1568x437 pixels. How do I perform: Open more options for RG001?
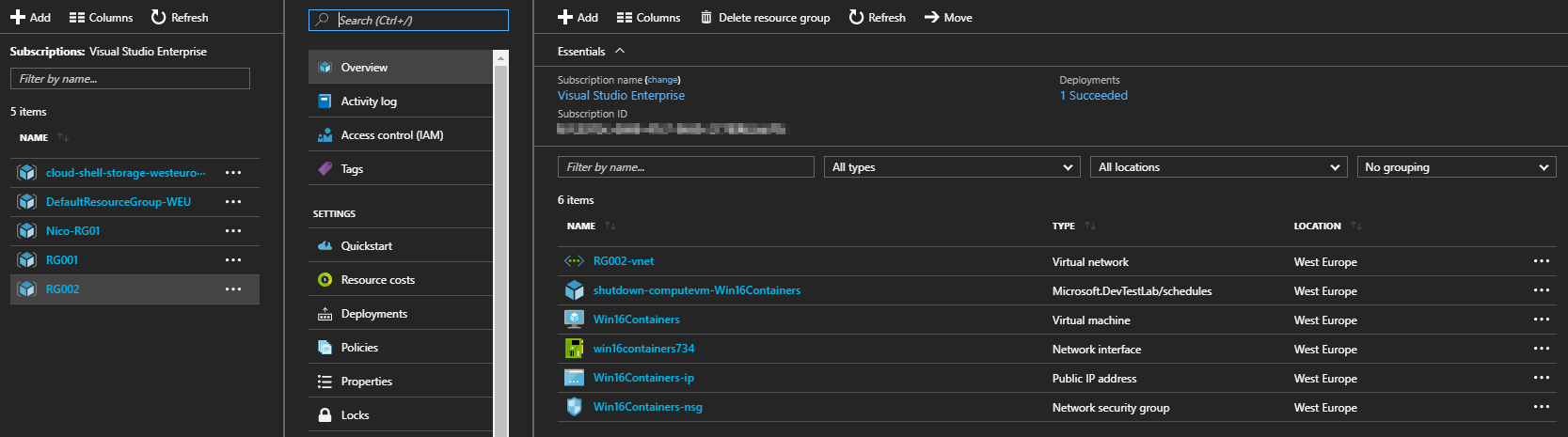[x=233, y=260]
